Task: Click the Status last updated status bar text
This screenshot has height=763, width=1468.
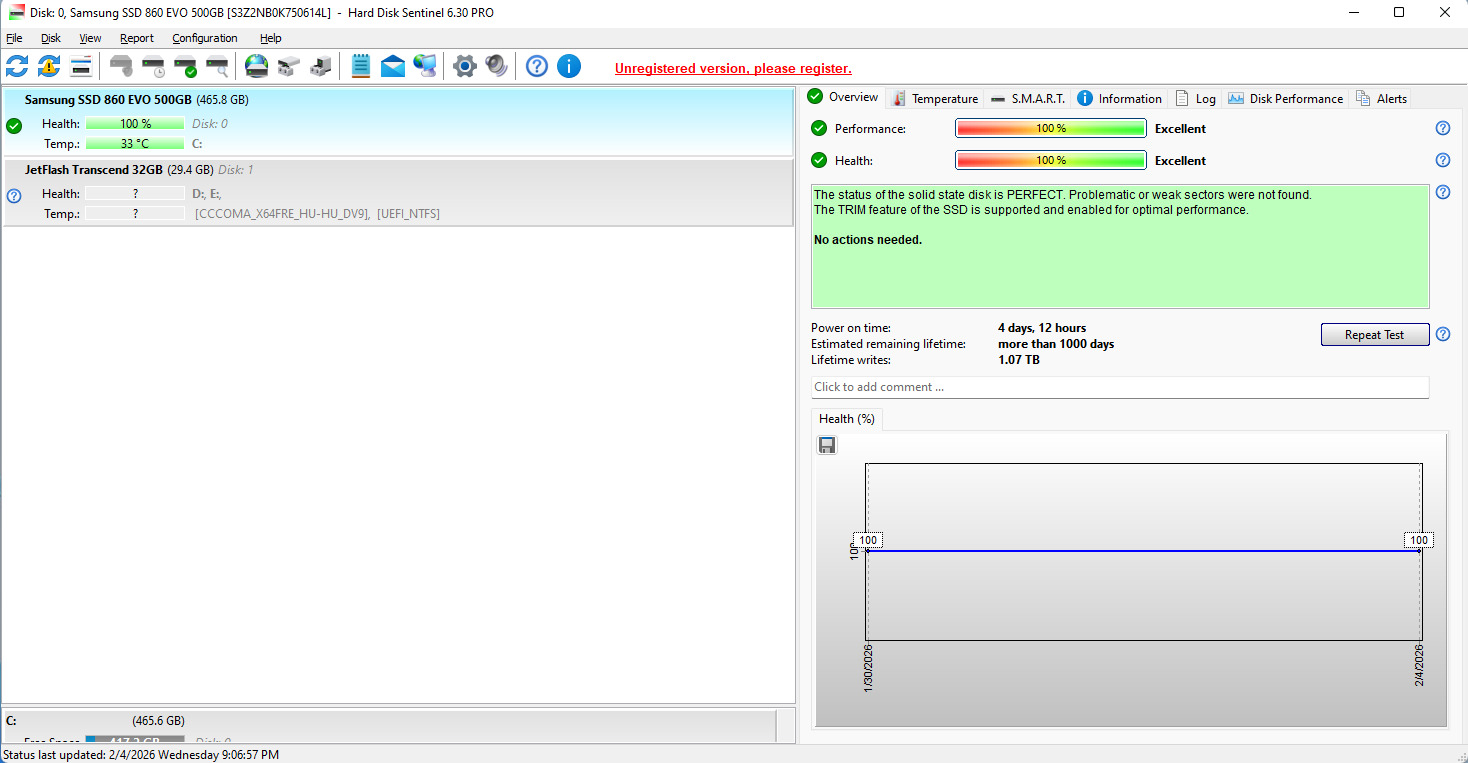Action: tap(141, 754)
